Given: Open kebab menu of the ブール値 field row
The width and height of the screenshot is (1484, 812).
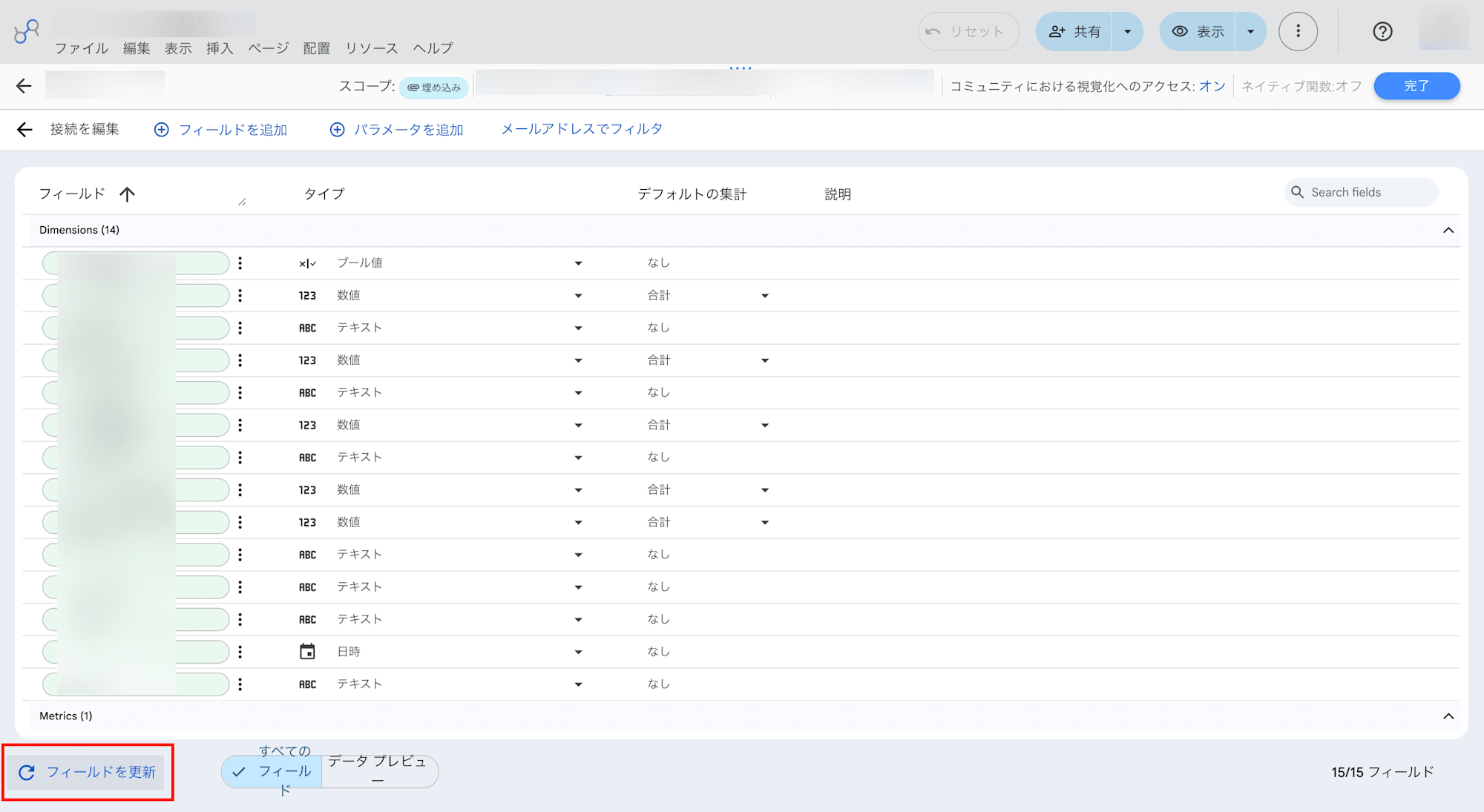Looking at the screenshot, I should coord(240,263).
